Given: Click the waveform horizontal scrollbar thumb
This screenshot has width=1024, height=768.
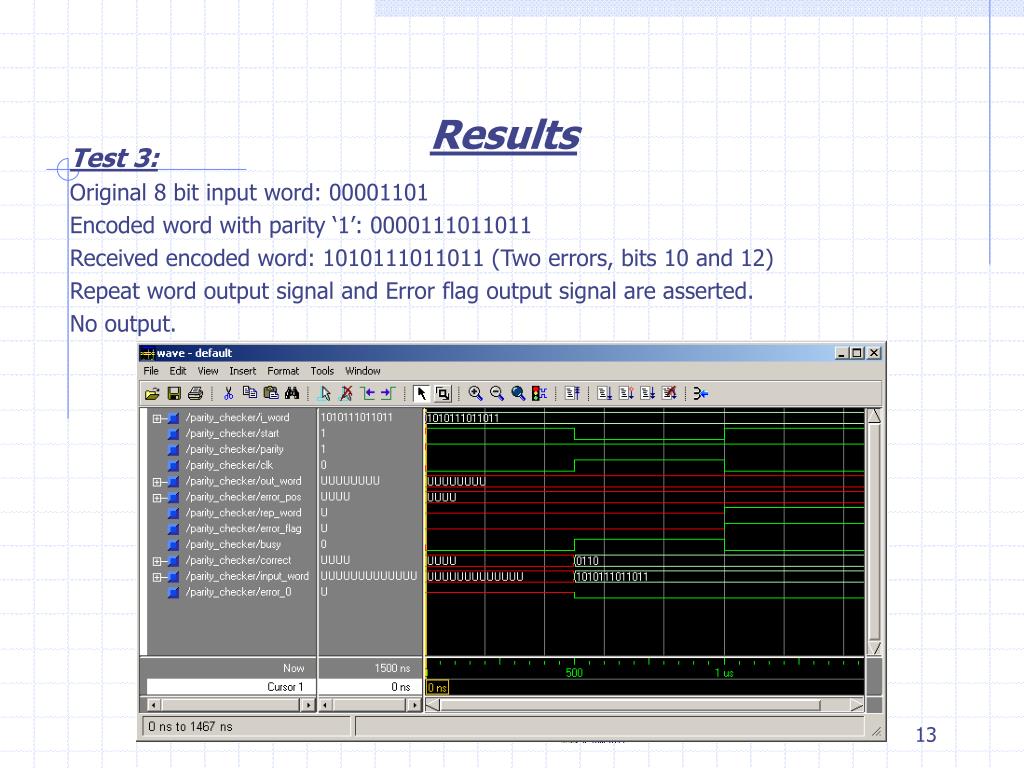Looking at the screenshot, I should tap(630, 705).
